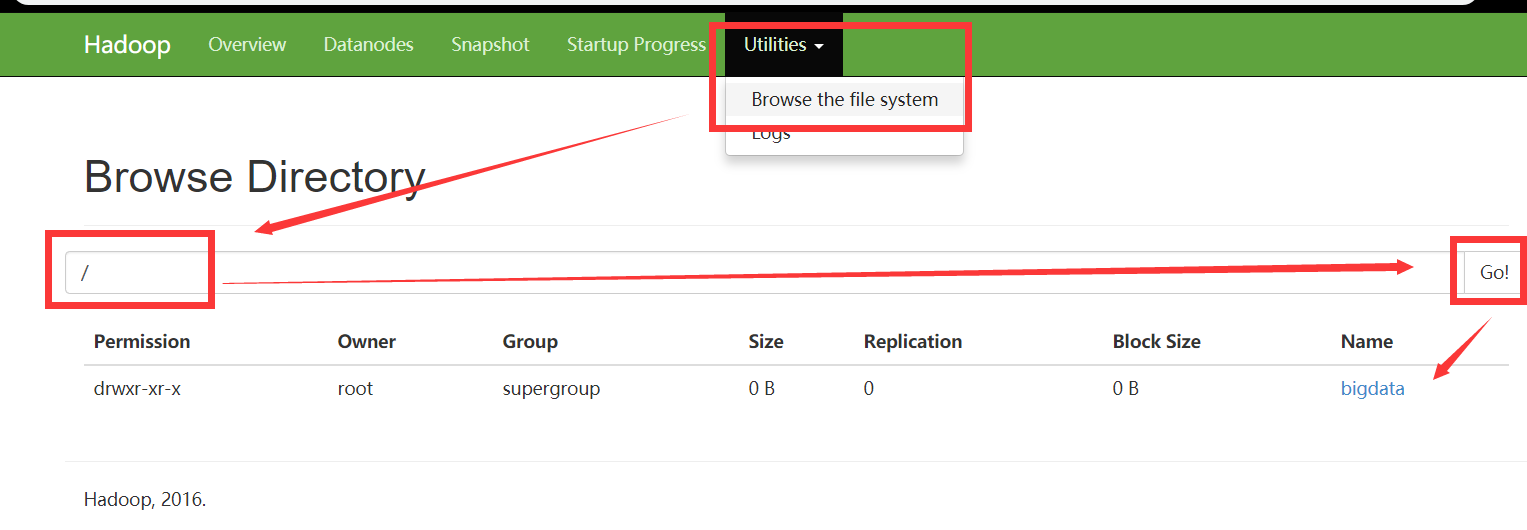Open the bigdata directory link
This screenshot has height=530, width=1527.
click(1372, 389)
